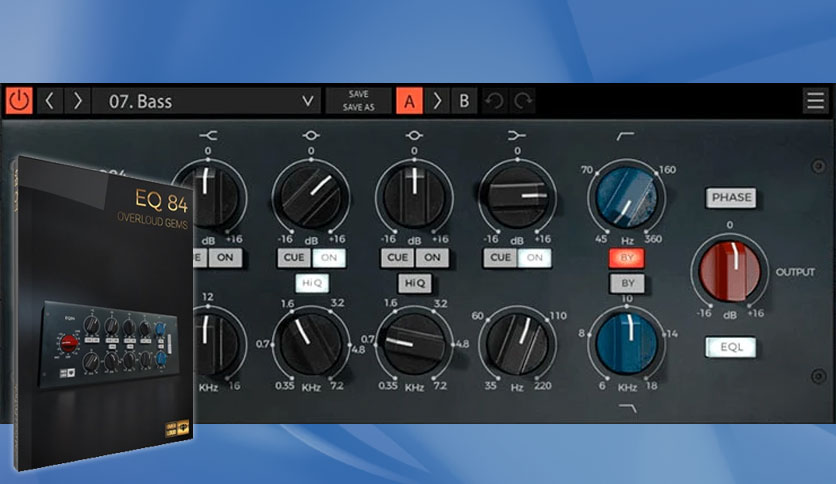Screen dimensions: 836x484
Task: Toggle ON for the first band
Action: [x=225, y=257]
